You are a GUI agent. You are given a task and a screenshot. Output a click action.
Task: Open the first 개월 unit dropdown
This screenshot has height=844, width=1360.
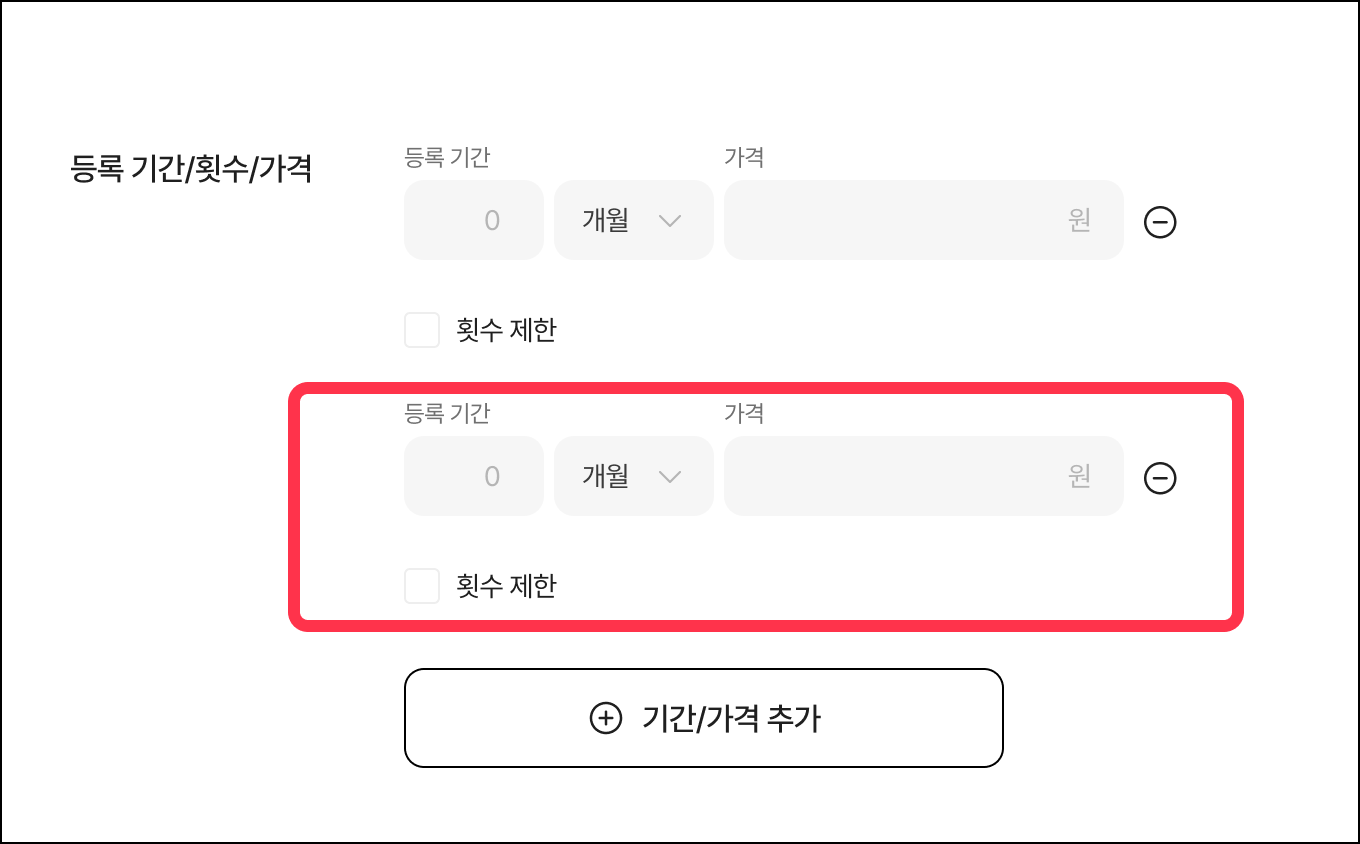[x=633, y=220]
